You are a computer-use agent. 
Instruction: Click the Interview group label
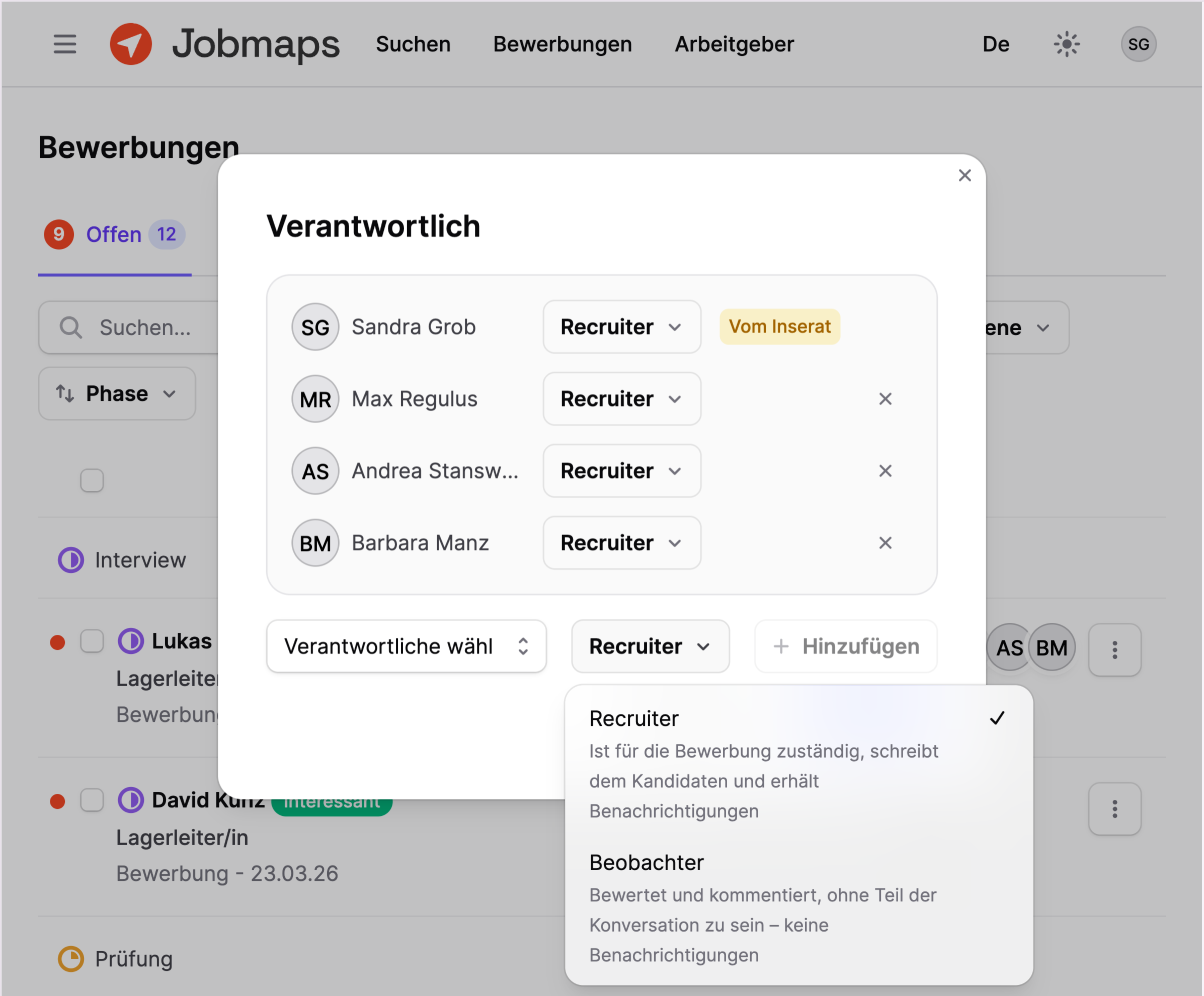point(140,560)
